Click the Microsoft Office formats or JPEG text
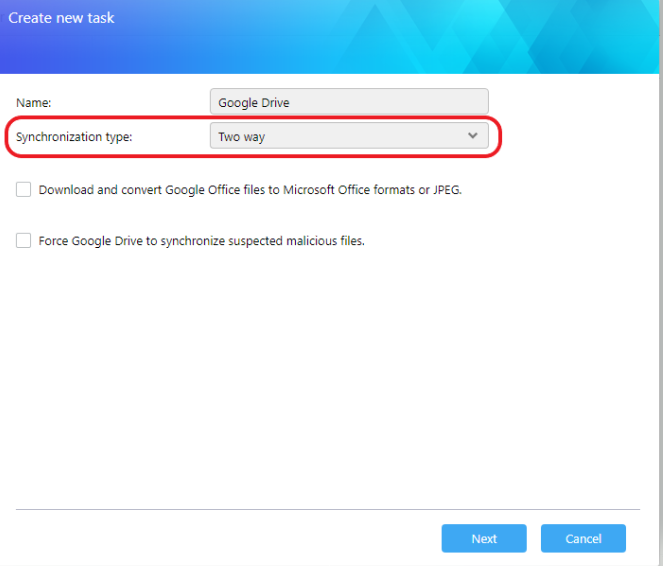The image size is (663, 566). 372,190
